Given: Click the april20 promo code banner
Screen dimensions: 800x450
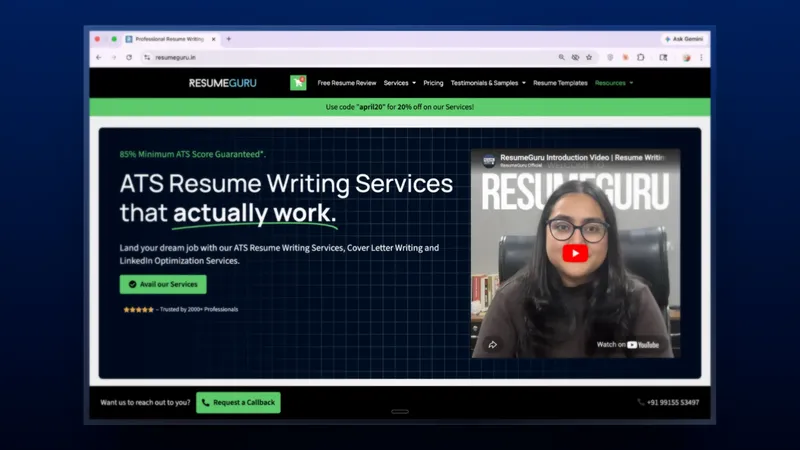Looking at the screenshot, I should [399, 107].
